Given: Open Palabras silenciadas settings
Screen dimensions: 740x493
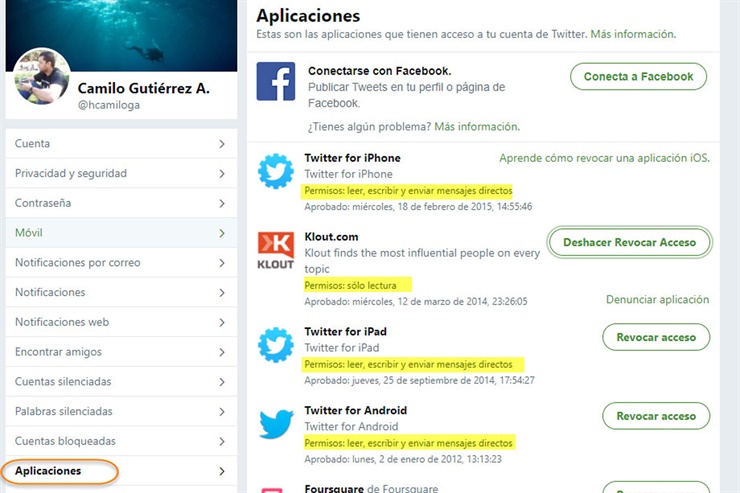Looking at the screenshot, I should [x=121, y=411].
